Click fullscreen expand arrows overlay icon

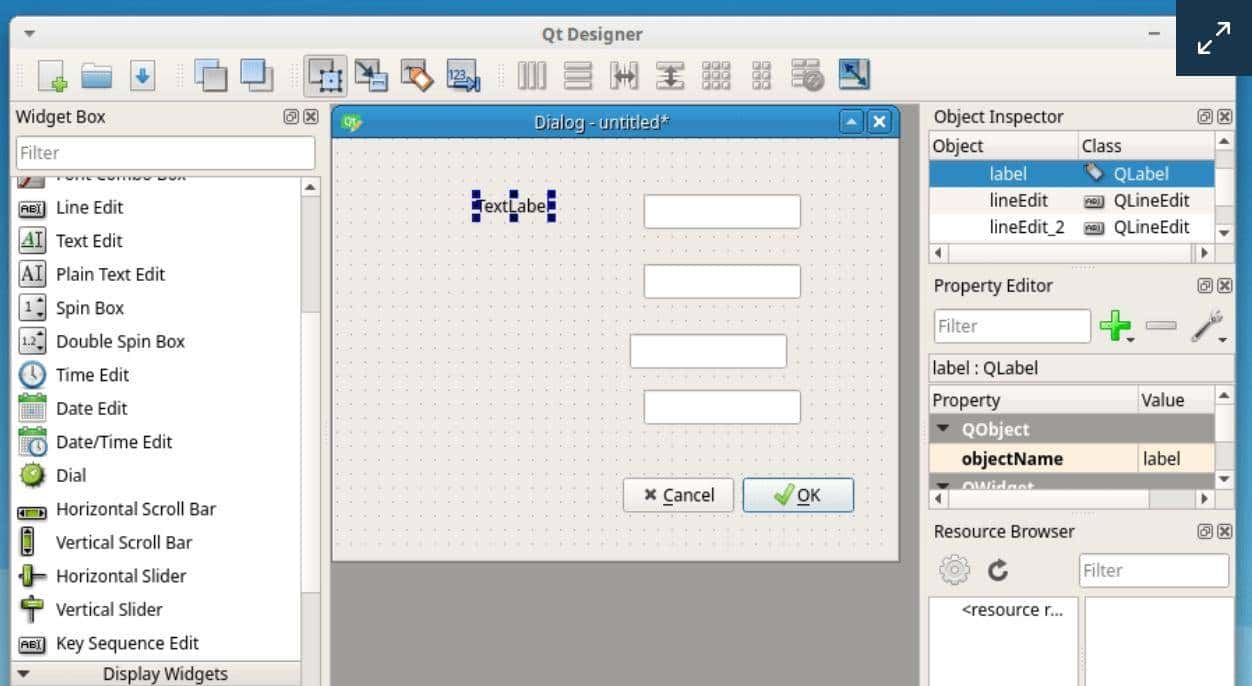pos(1214,39)
